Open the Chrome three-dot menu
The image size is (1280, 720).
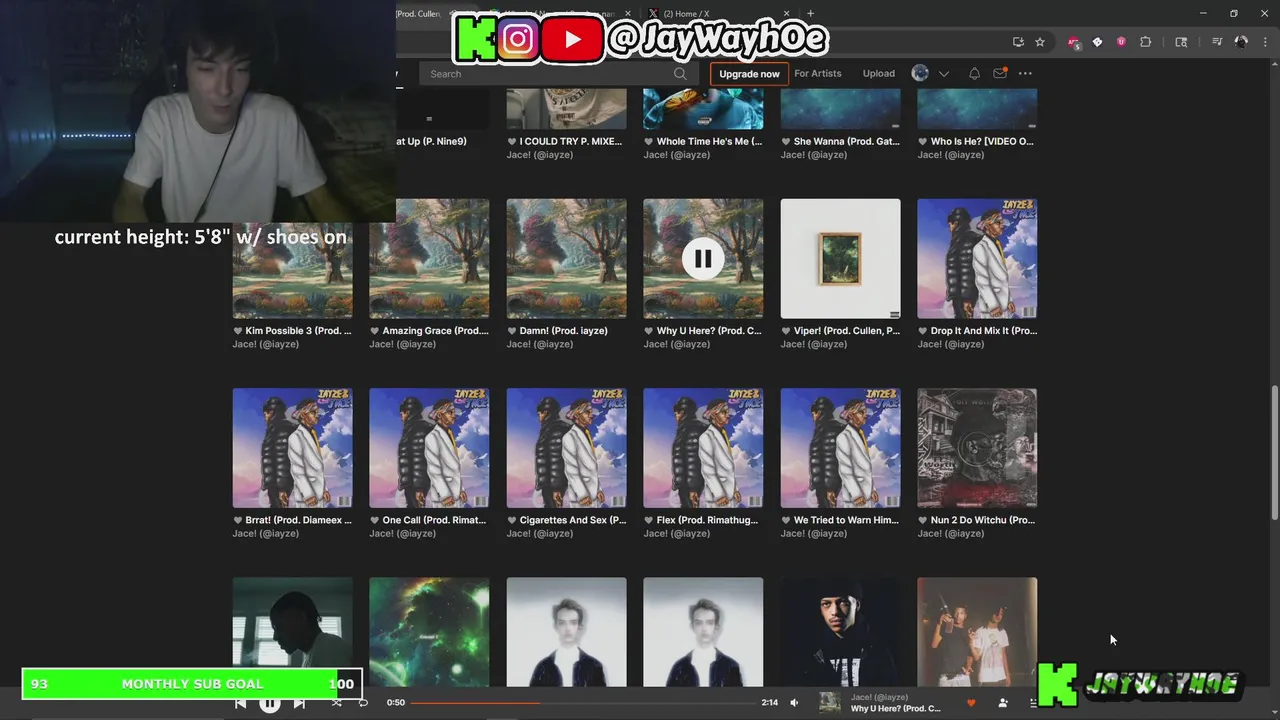point(1265,42)
